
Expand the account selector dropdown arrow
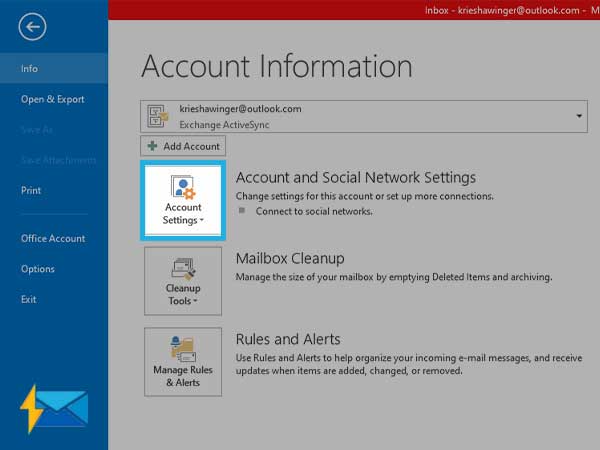click(x=579, y=116)
